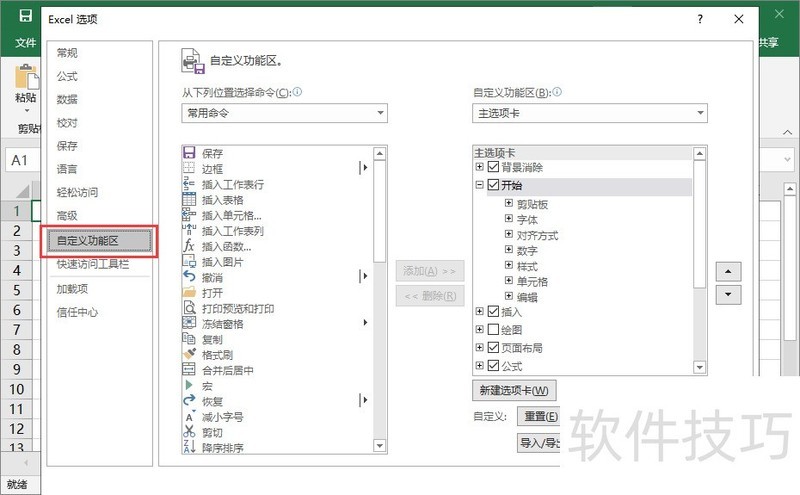Expand the 对齐方式 group node
Viewport: 800px width, 495px height.
509,234
